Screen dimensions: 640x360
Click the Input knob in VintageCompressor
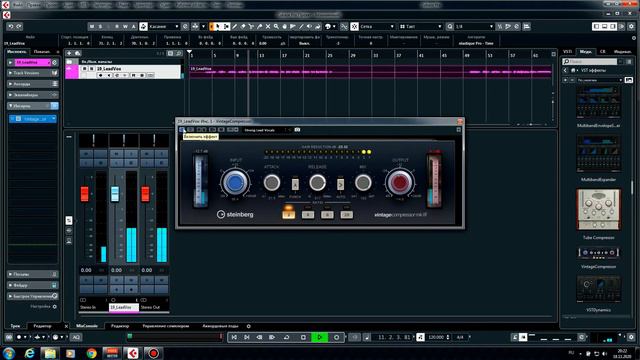click(x=235, y=182)
